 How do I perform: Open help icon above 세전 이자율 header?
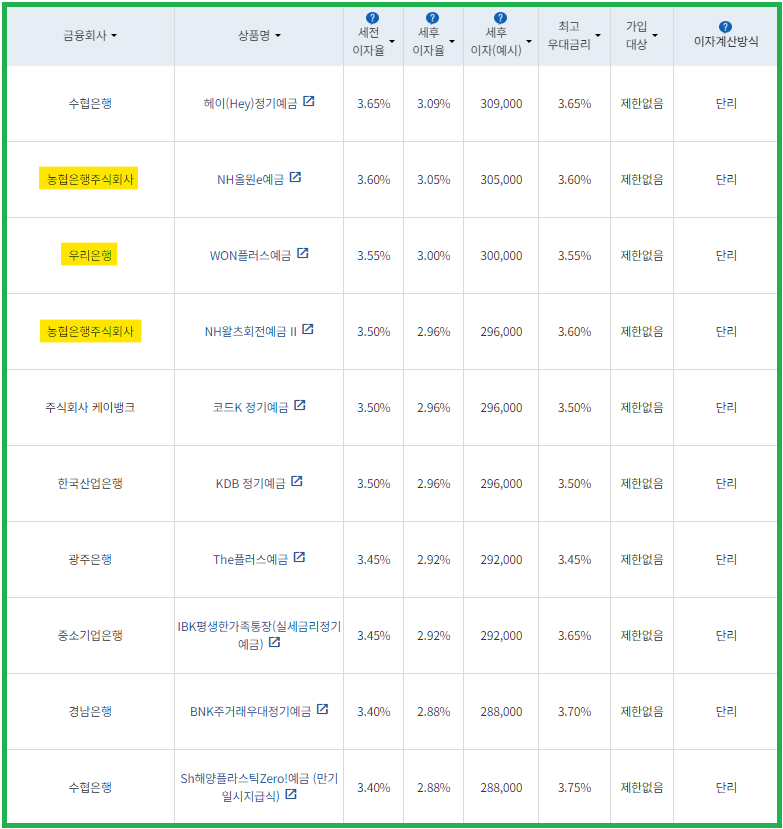[x=372, y=18]
